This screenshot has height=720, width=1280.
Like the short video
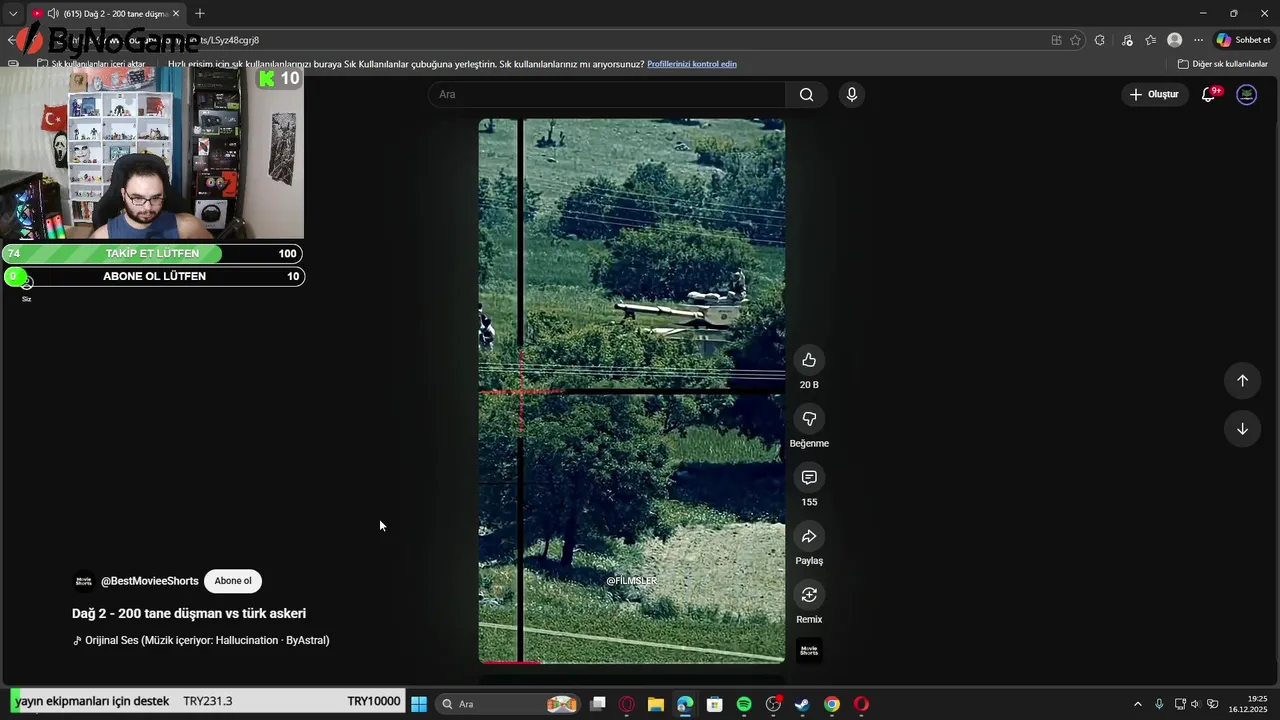(x=809, y=360)
